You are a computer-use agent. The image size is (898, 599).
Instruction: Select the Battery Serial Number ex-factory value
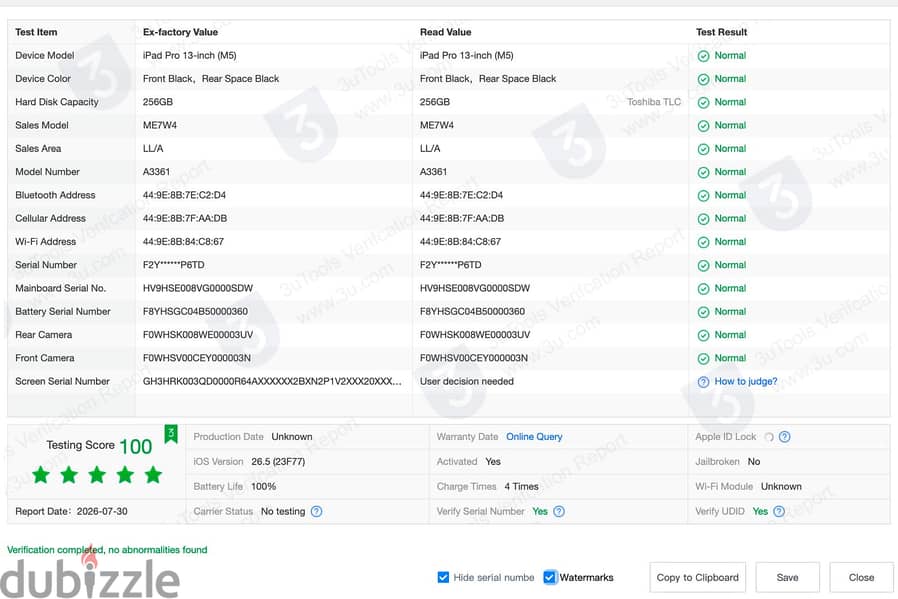(195, 312)
